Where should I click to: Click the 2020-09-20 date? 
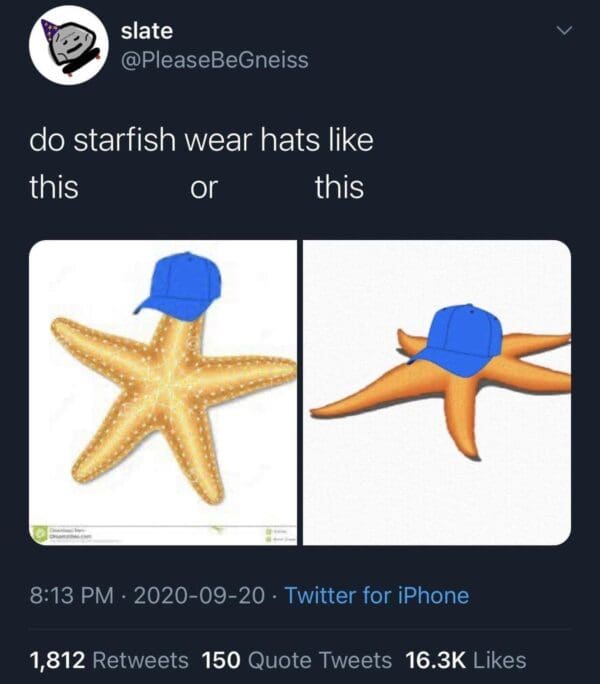(198, 596)
